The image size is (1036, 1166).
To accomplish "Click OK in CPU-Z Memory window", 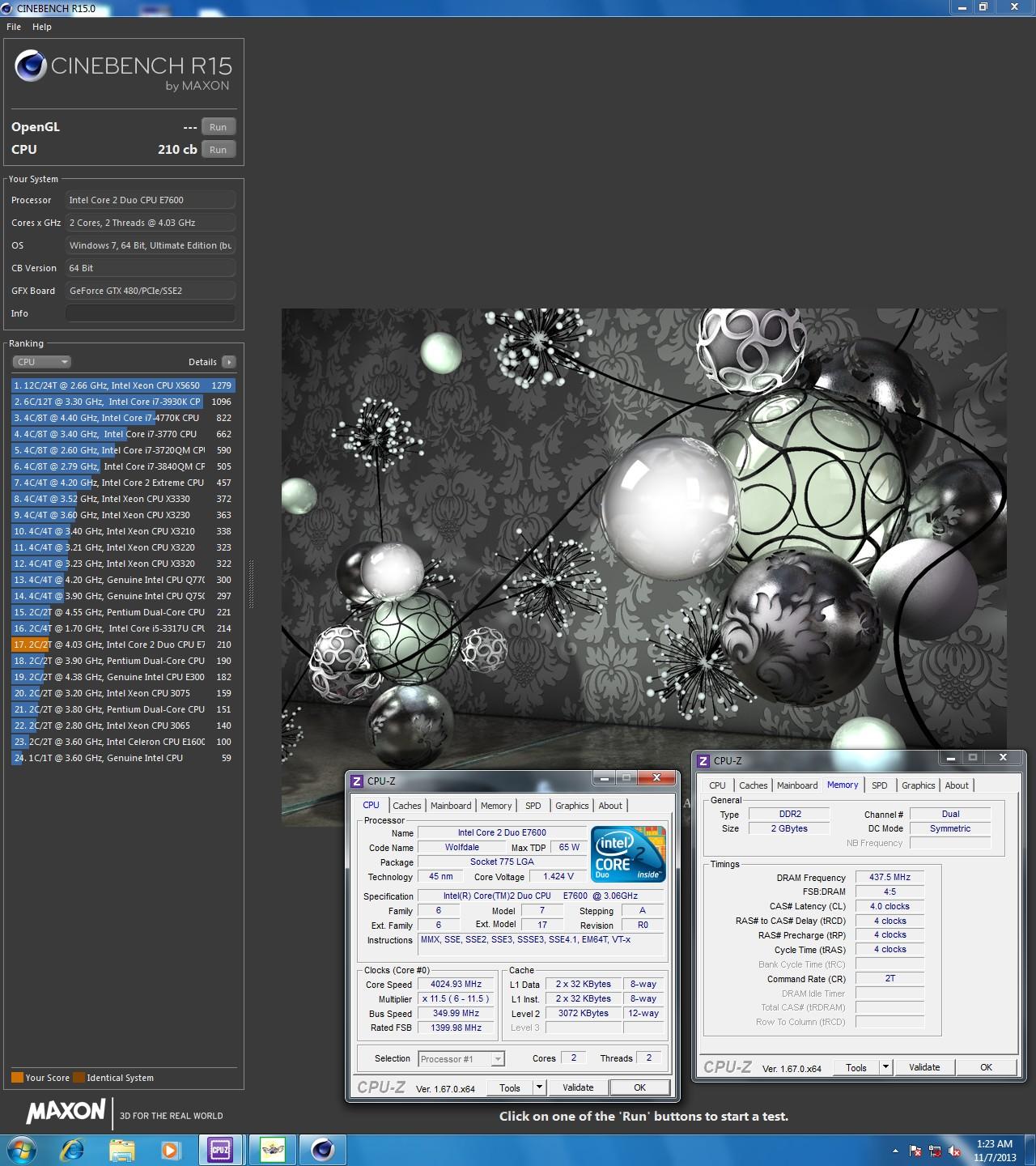I will tap(986, 1067).
